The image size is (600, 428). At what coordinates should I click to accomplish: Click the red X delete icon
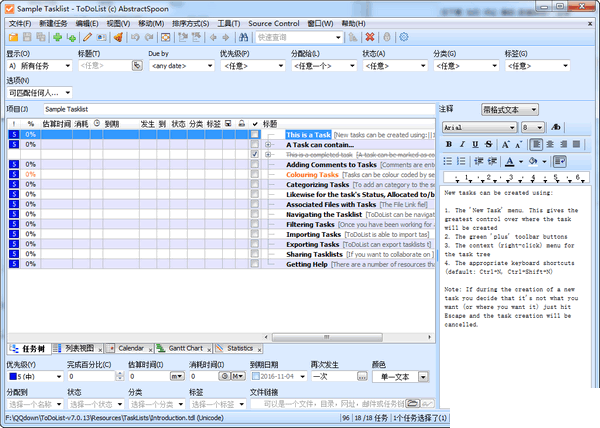(x=370, y=37)
